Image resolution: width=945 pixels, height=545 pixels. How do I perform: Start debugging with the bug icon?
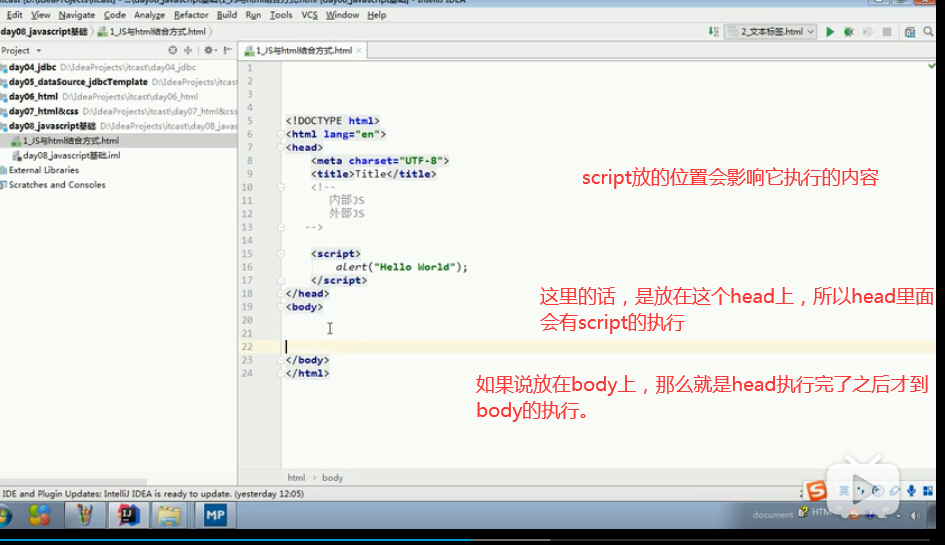pos(849,32)
